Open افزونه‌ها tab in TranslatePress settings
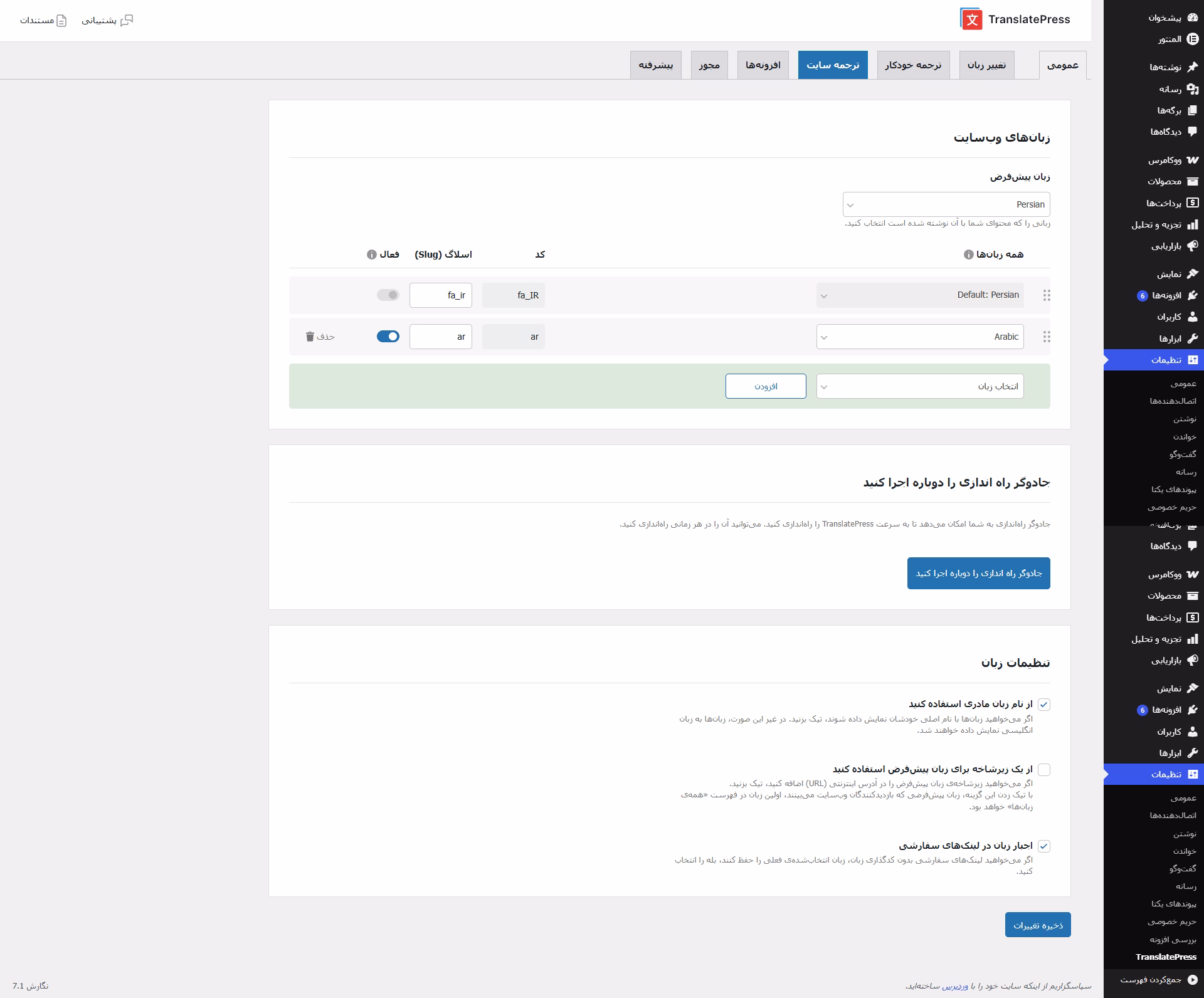 [763, 65]
